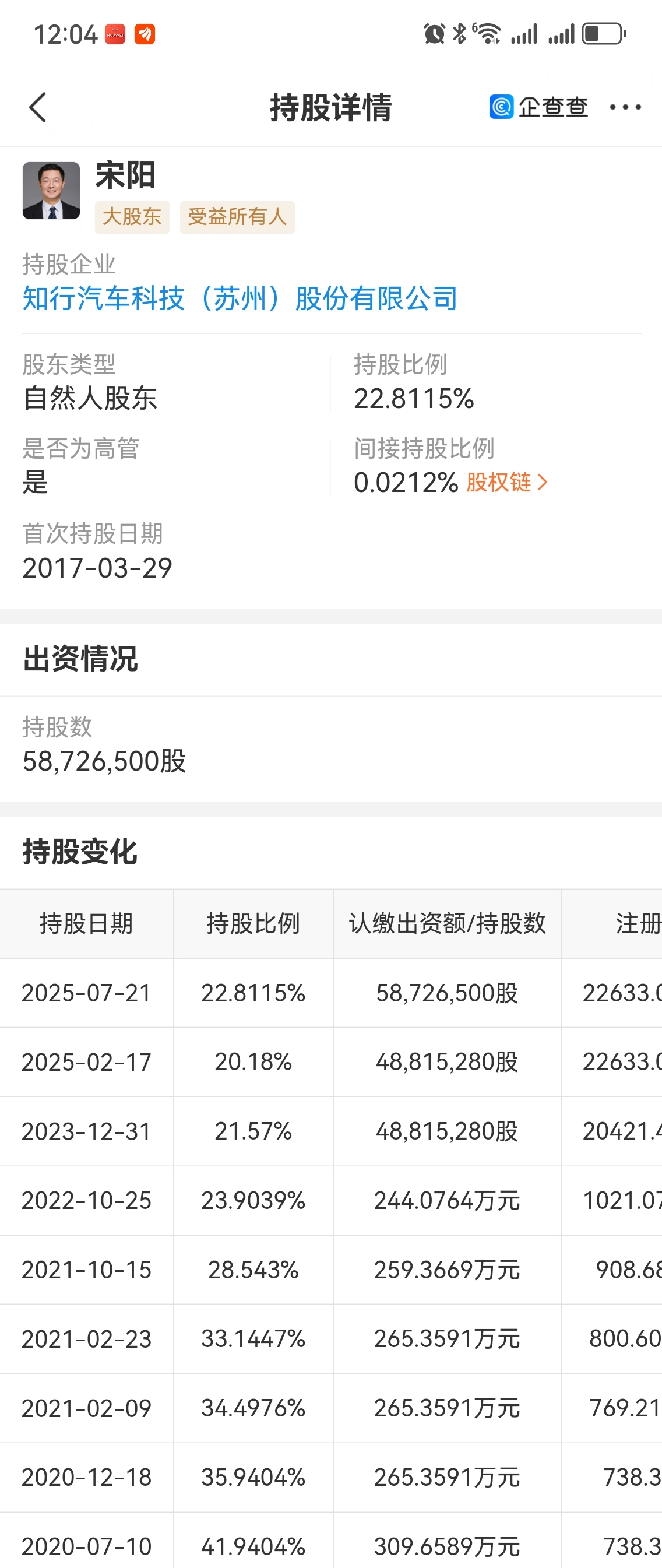Open 宋阳's profile photo
Screen dimensions: 662x1568
(x=51, y=190)
